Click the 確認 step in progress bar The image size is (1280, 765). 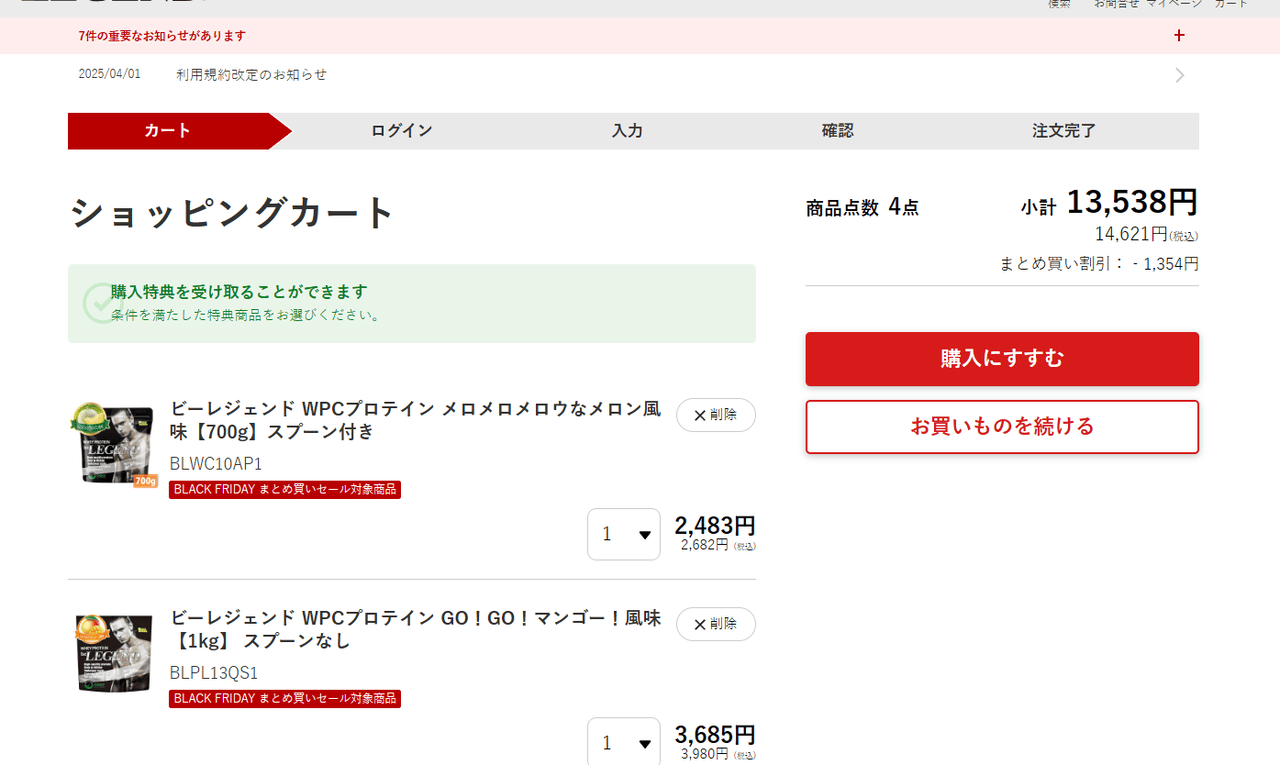[837, 131]
